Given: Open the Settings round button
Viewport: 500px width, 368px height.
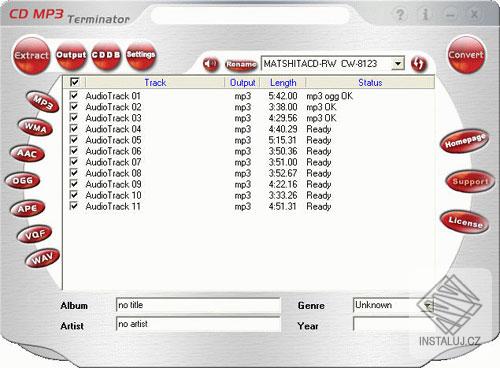Looking at the screenshot, I should 141,55.
